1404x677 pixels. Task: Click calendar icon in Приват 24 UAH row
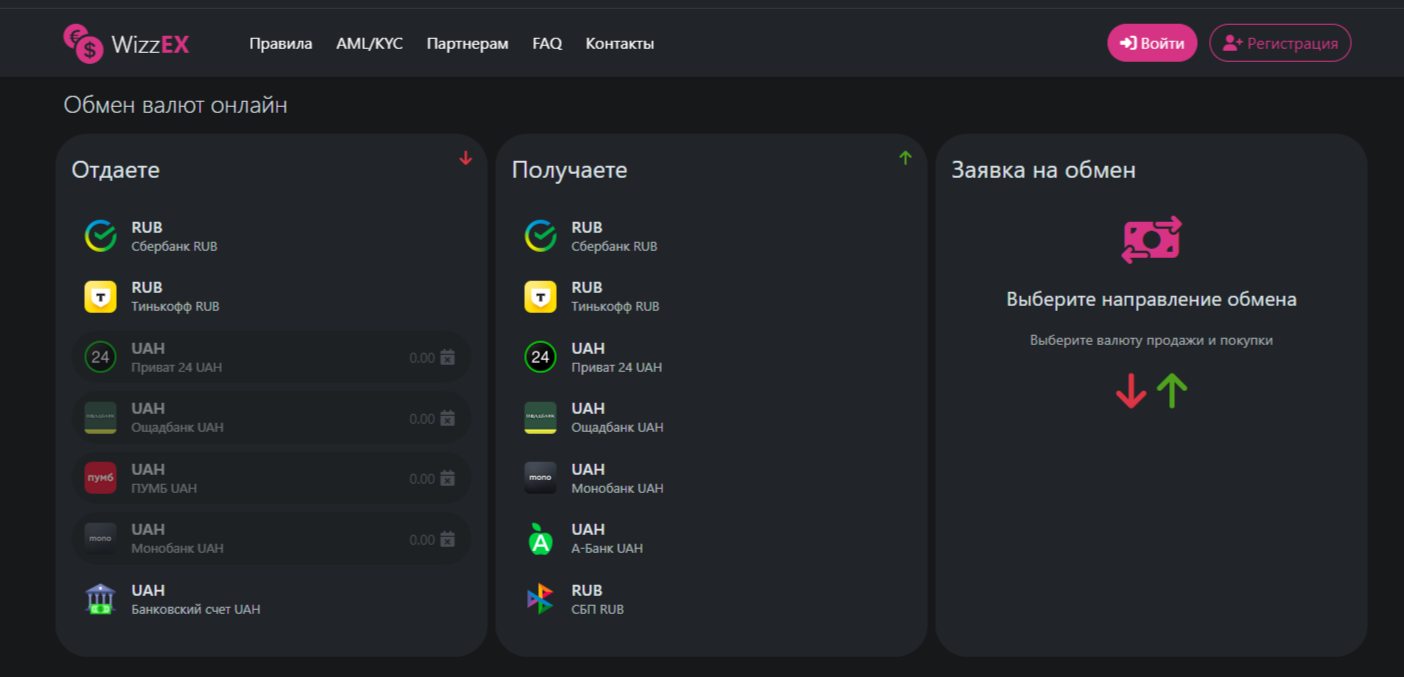point(448,358)
